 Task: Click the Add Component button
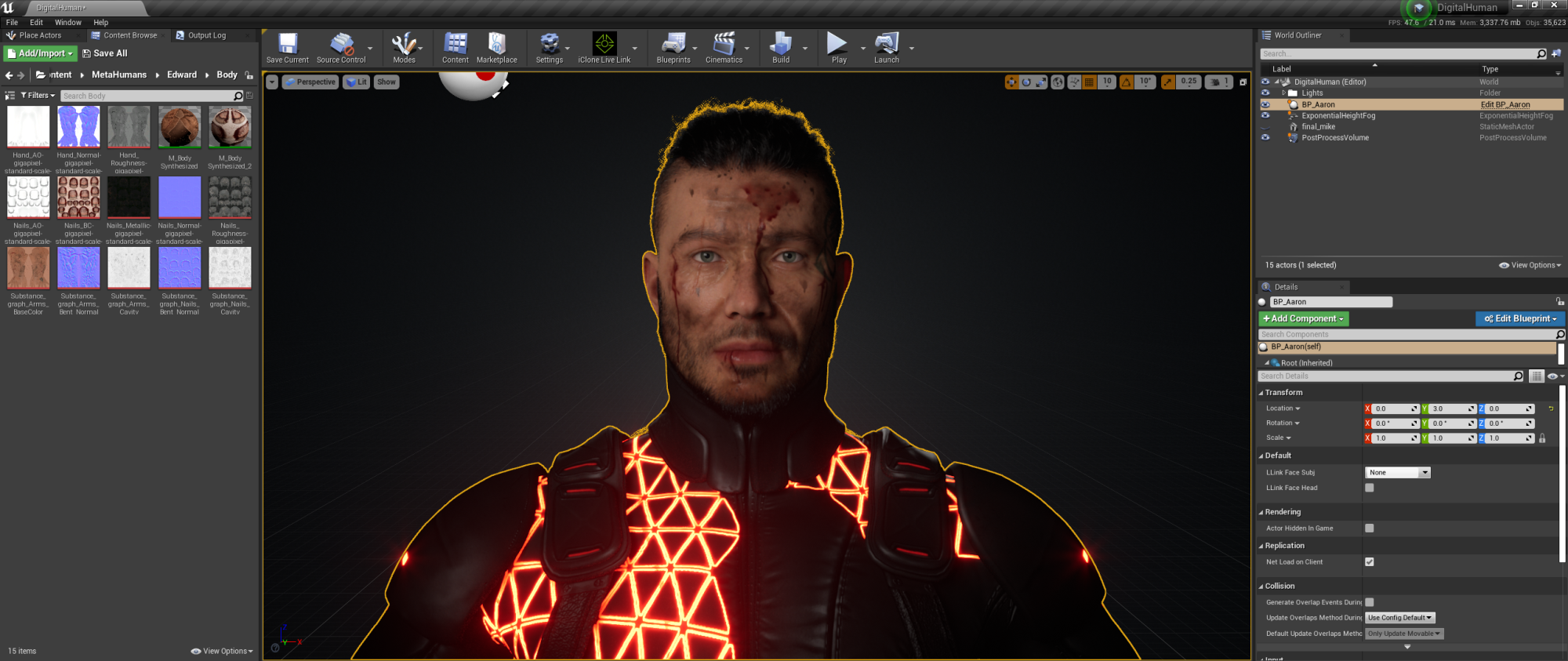pos(1304,319)
